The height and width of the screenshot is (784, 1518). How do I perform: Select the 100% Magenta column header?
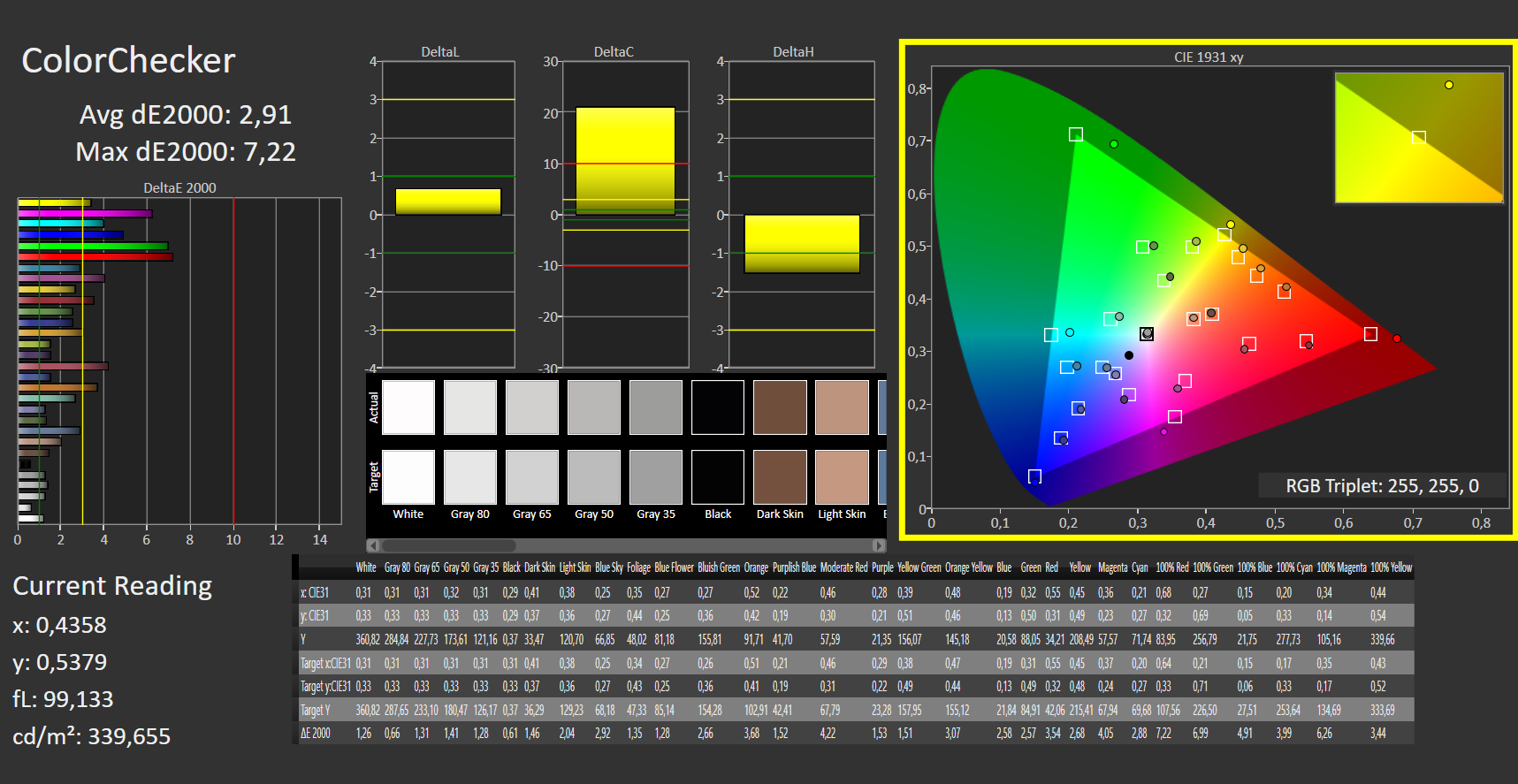1341,567
